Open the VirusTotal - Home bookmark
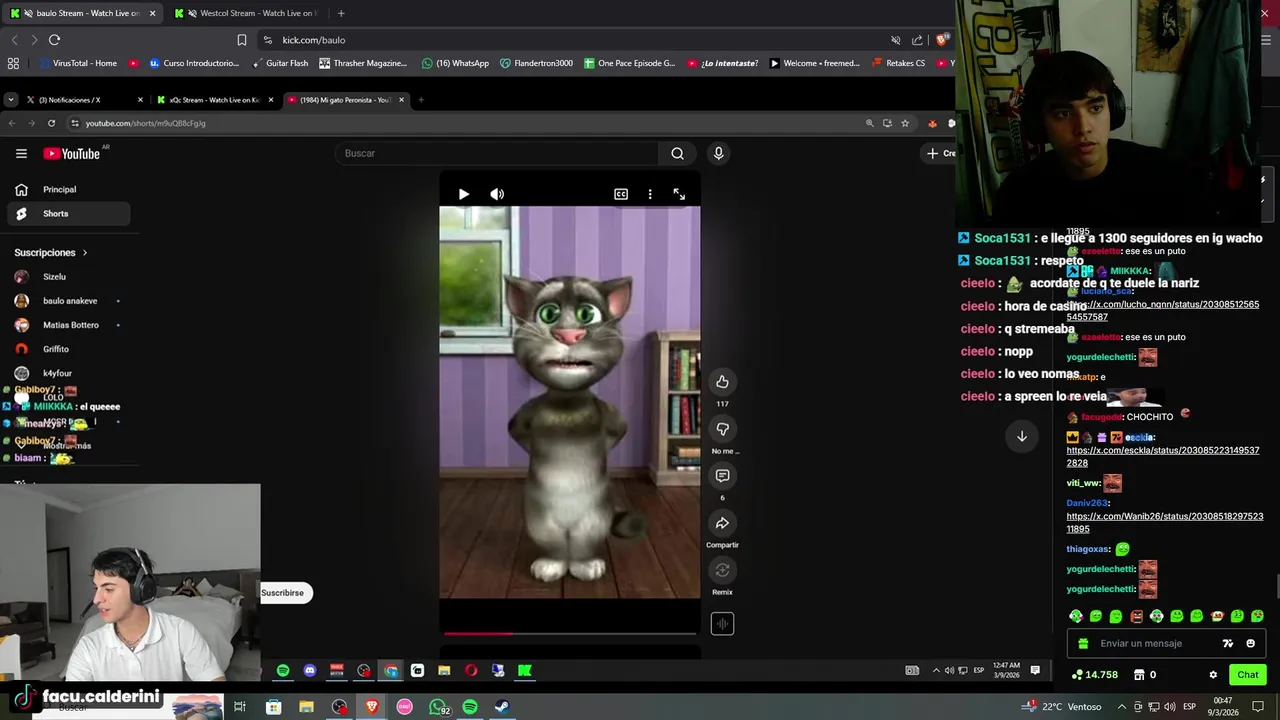Viewport: 1280px width, 720px height. pos(78,63)
